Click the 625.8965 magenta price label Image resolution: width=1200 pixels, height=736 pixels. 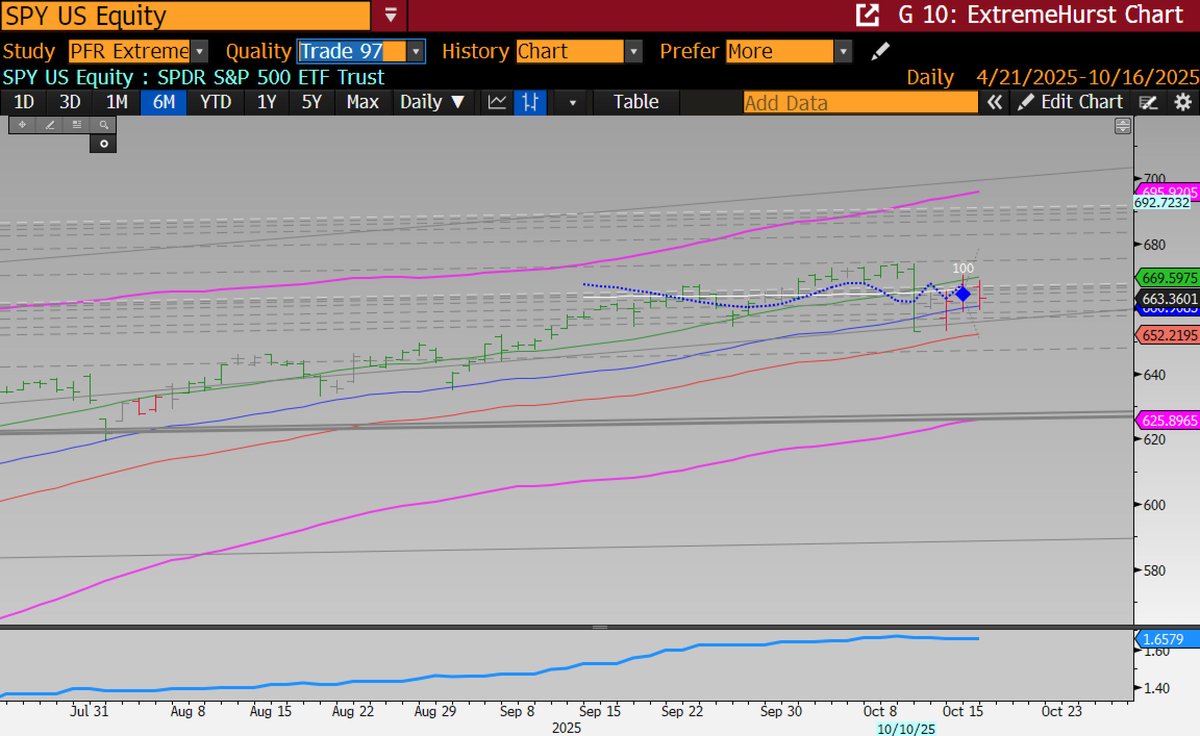(1168, 421)
